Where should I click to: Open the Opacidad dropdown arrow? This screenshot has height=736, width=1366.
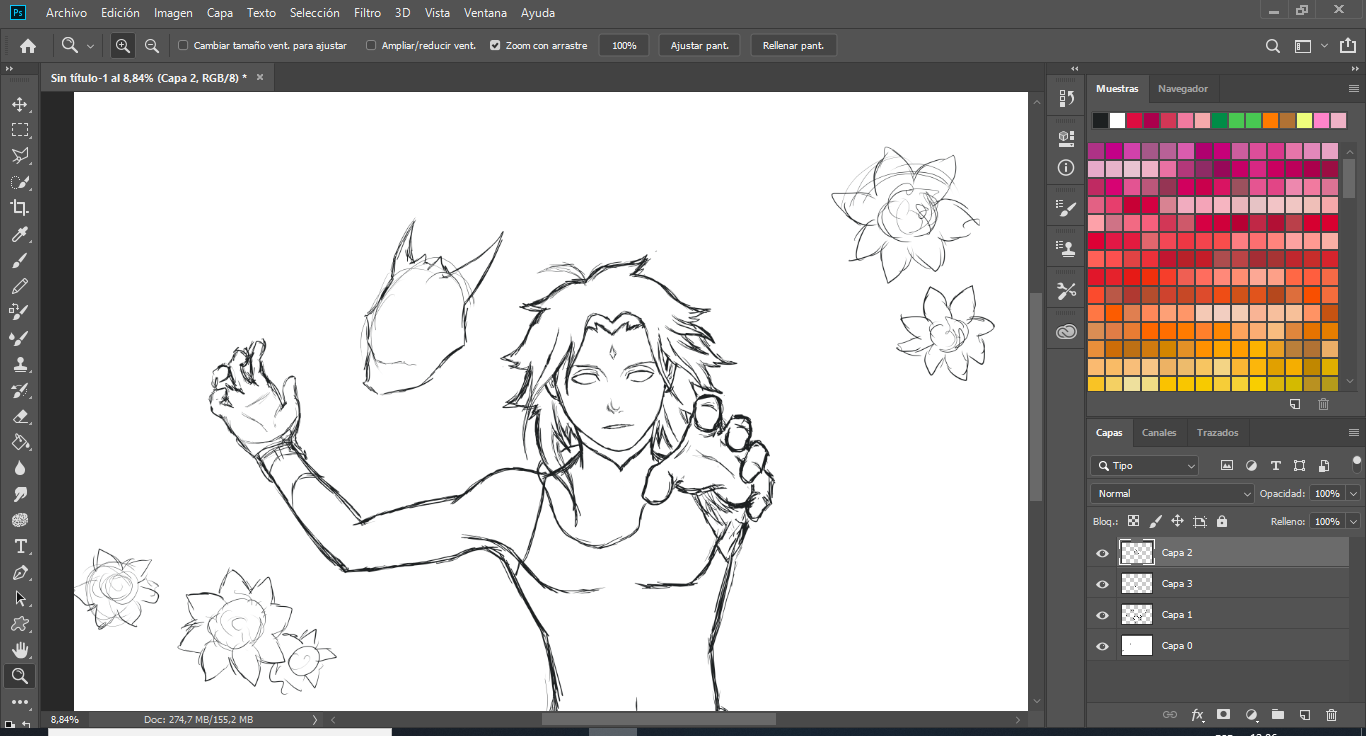pyautogui.click(x=1353, y=494)
